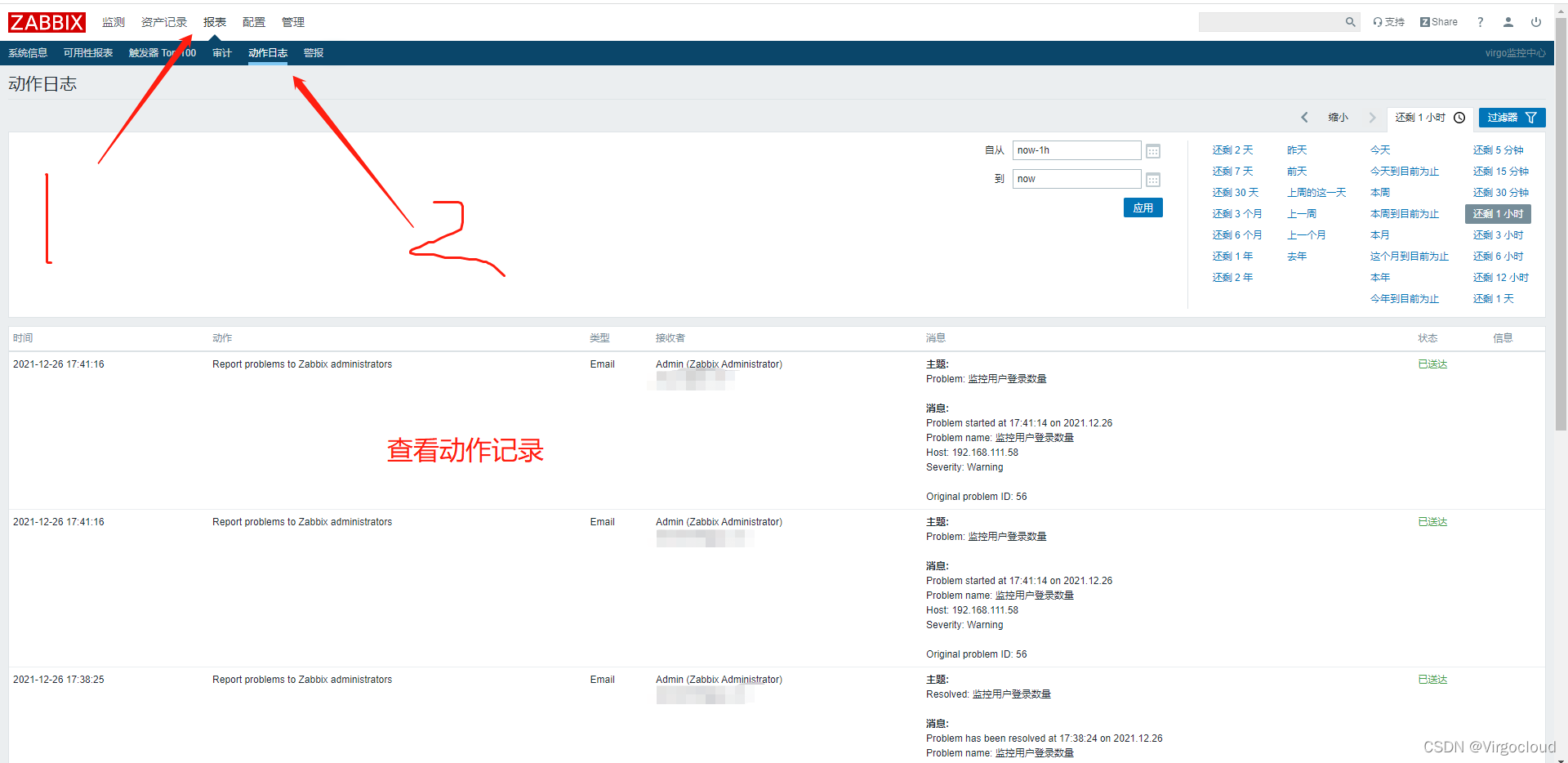Go to 系统信息 submenu
The image size is (1568, 763).
pyautogui.click(x=28, y=53)
